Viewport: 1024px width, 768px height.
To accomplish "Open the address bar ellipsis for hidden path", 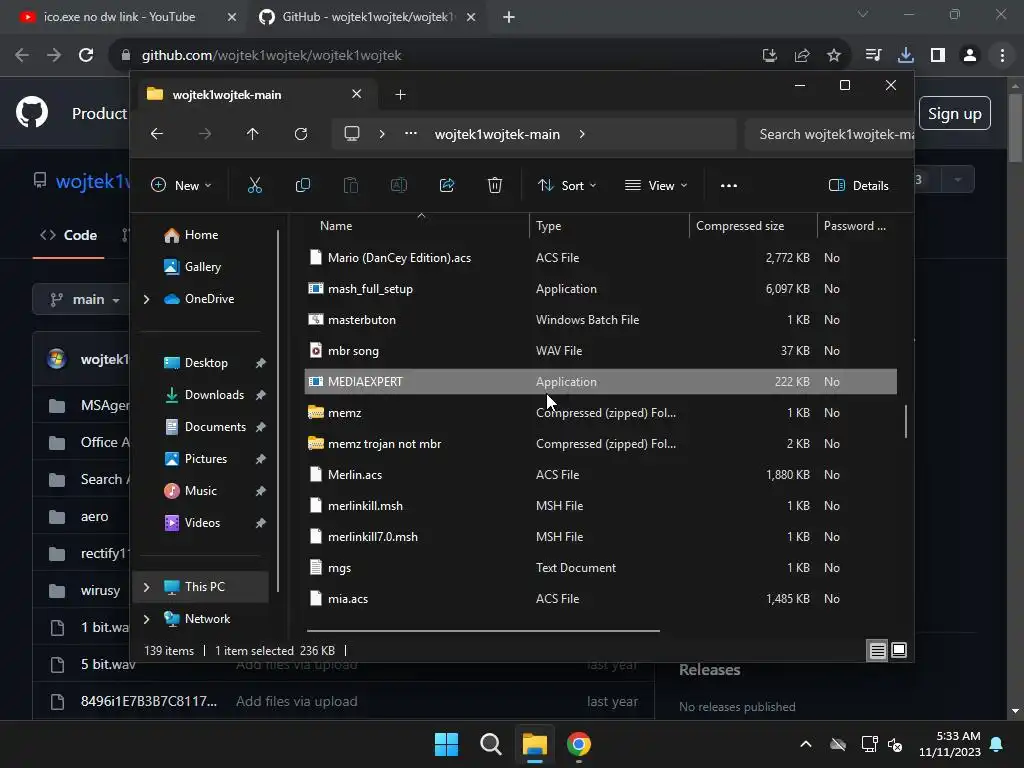I will click(411, 134).
